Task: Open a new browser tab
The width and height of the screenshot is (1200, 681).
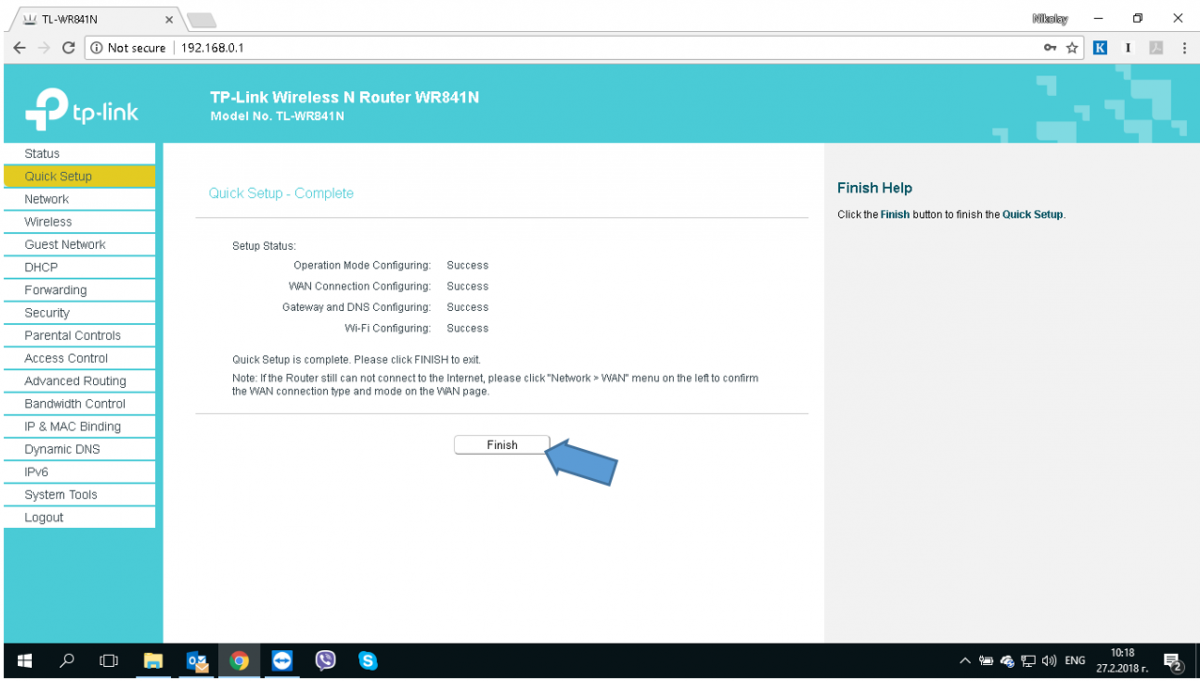Action: coord(201,20)
